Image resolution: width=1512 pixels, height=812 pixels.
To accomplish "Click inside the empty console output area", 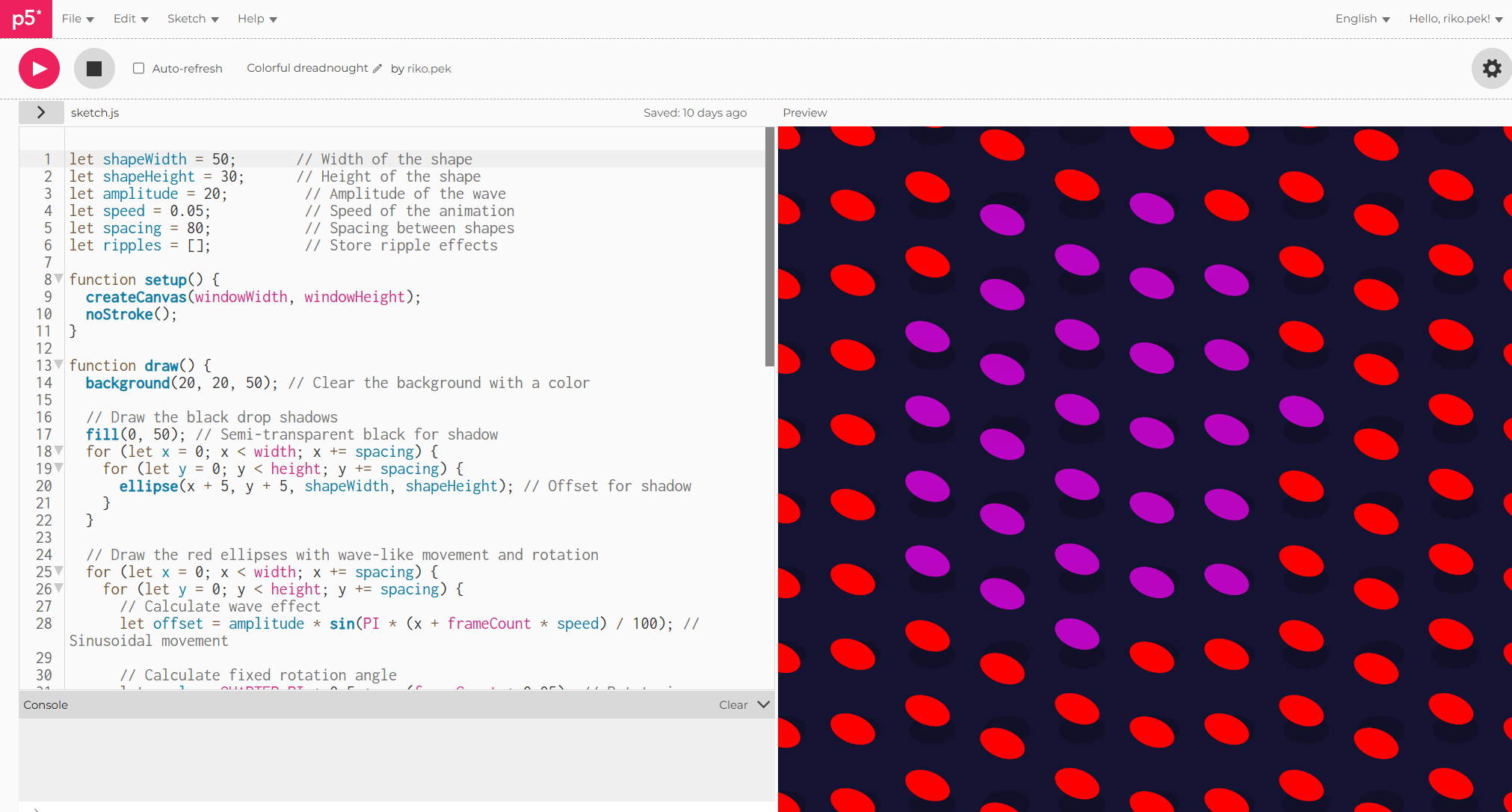I will pyautogui.click(x=396, y=759).
